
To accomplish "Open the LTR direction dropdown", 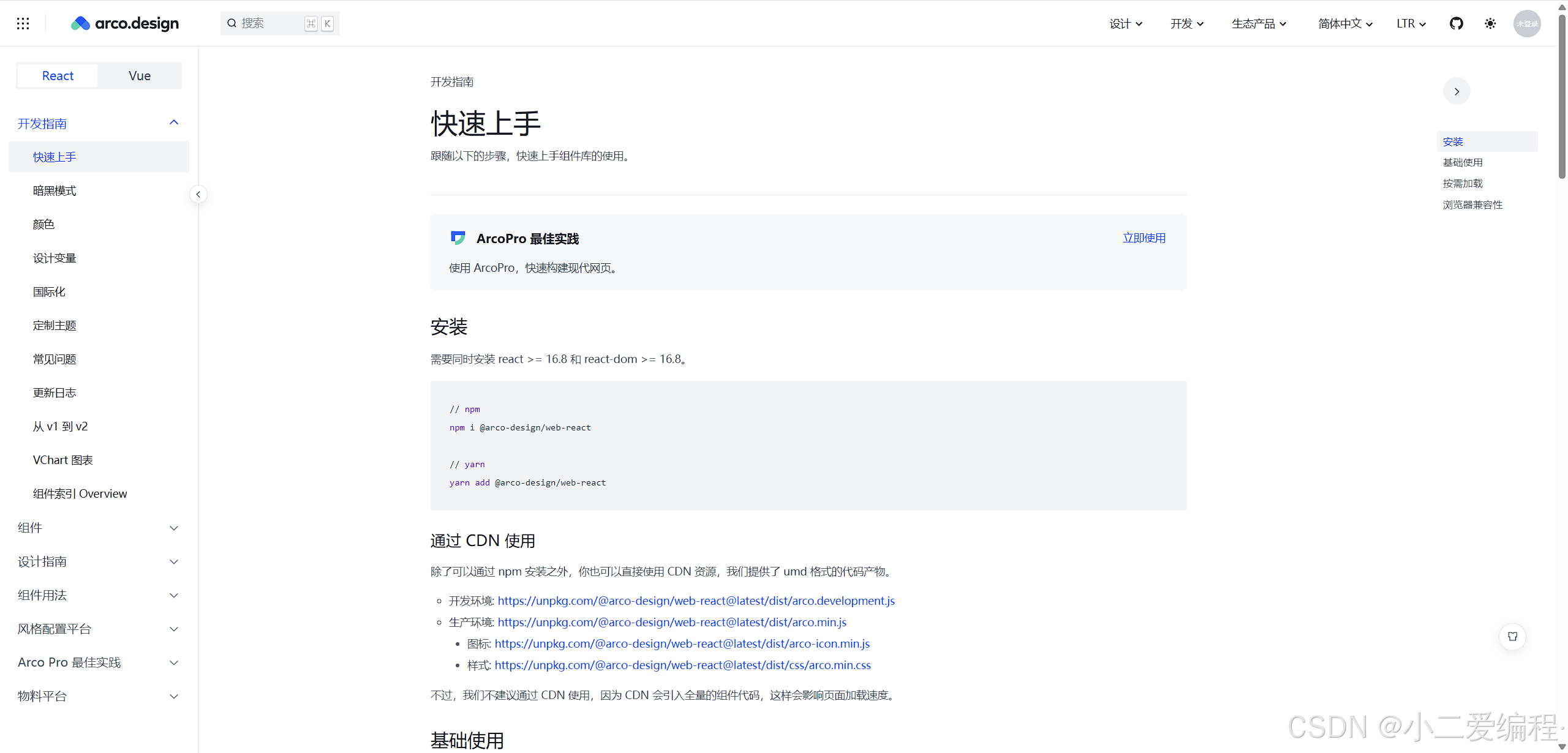I will (1411, 23).
